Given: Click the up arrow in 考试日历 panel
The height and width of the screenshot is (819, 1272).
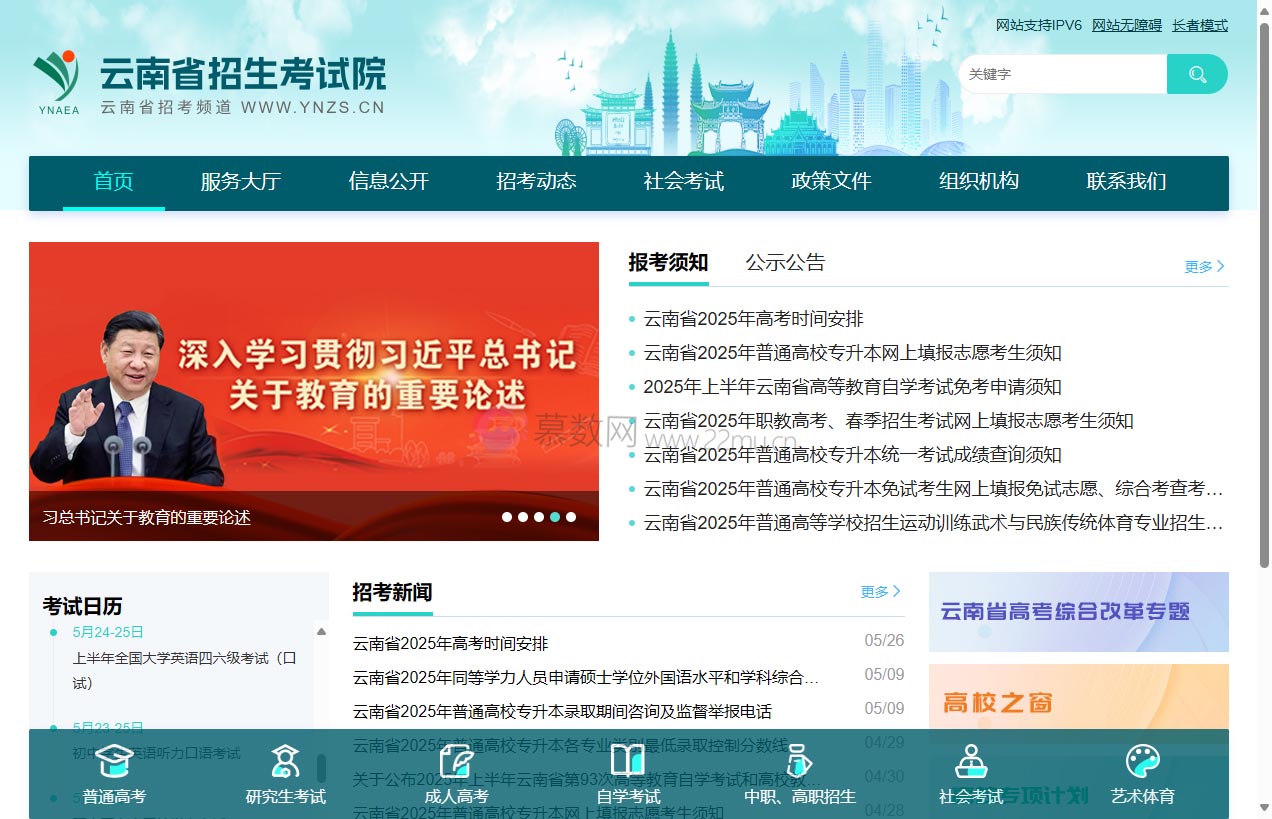Looking at the screenshot, I should [320, 630].
